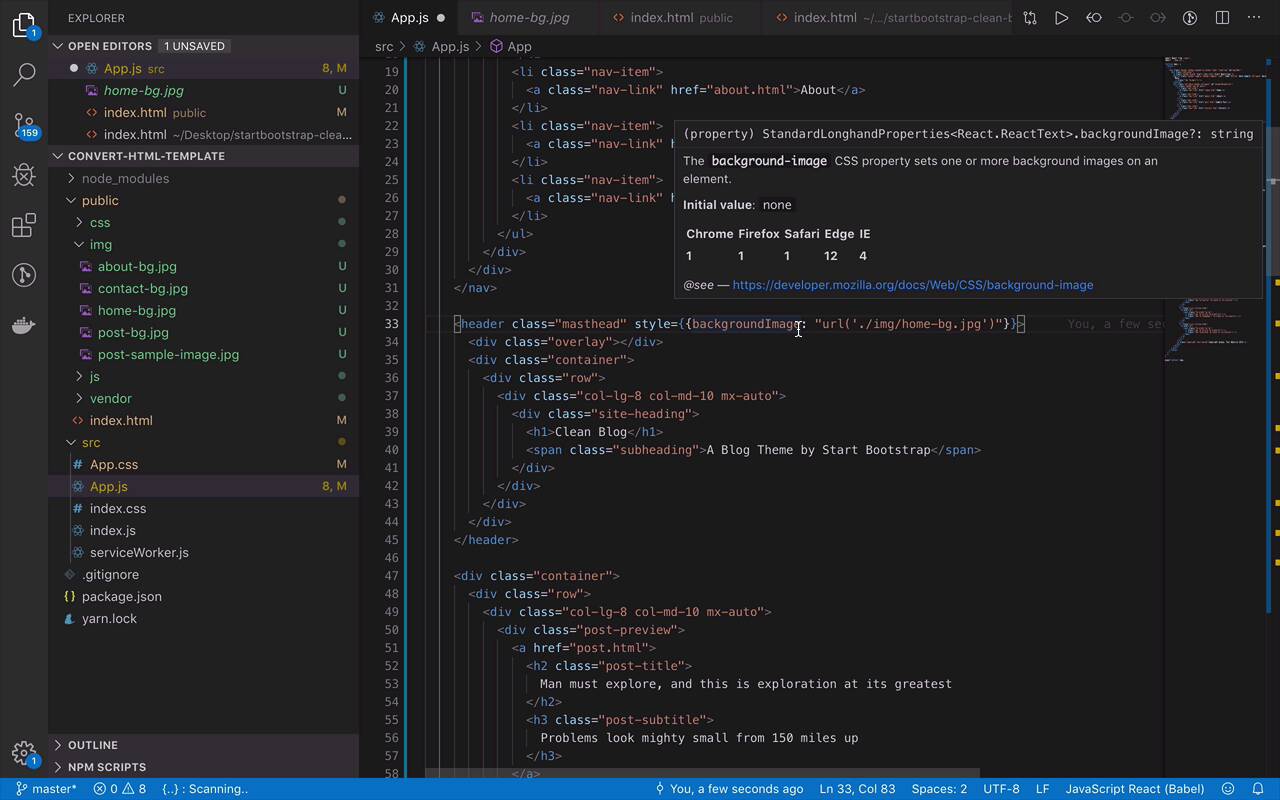Open the Extensions view
Viewport: 1280px width, 800px height.
(x=24, y=225)
